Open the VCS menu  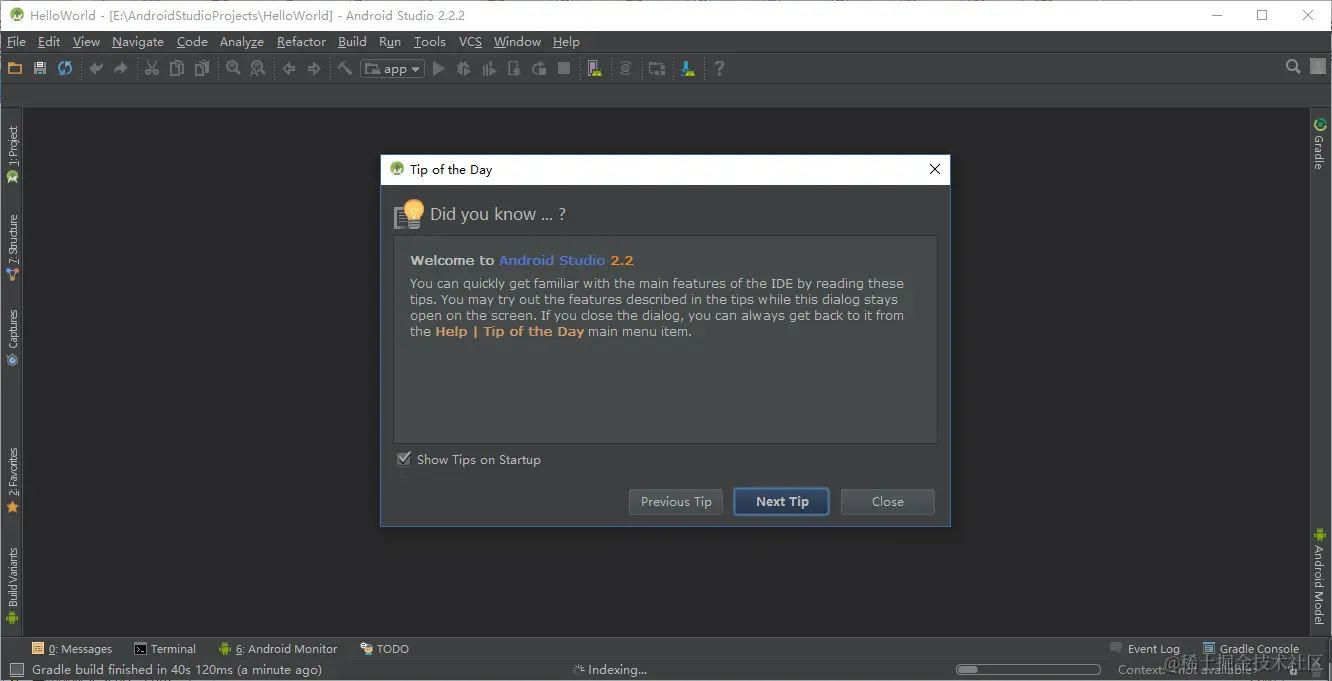(470, 42)
